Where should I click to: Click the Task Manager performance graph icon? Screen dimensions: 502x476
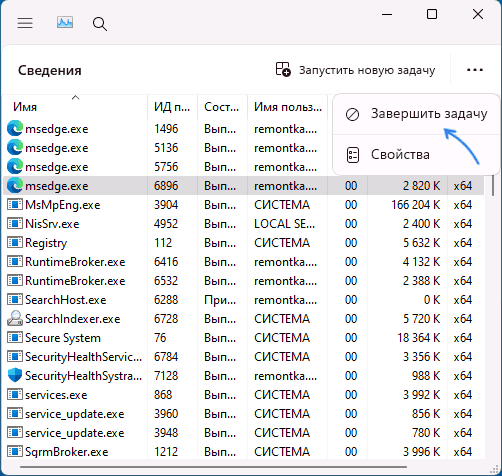[x=65, y=23]
